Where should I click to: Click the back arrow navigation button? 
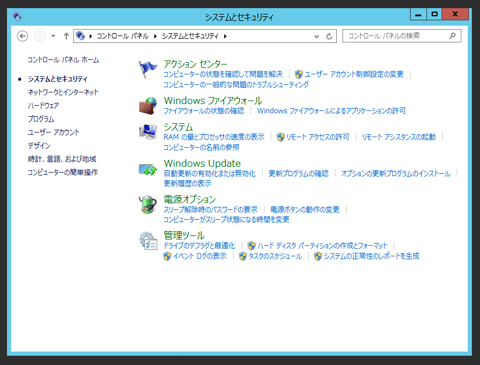coord(22,36)
